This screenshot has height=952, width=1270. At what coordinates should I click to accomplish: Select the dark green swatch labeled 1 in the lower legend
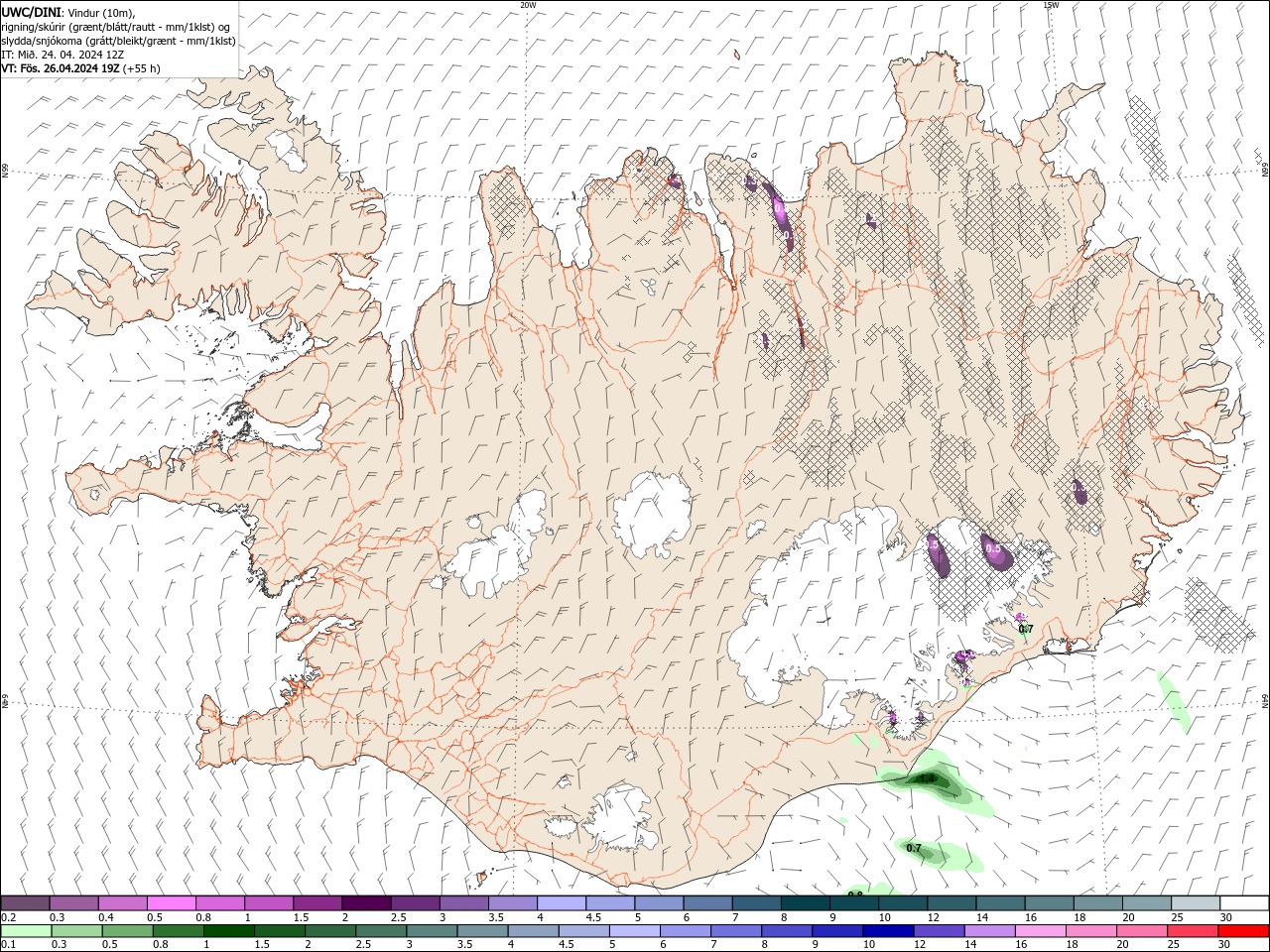coord(228,931)
